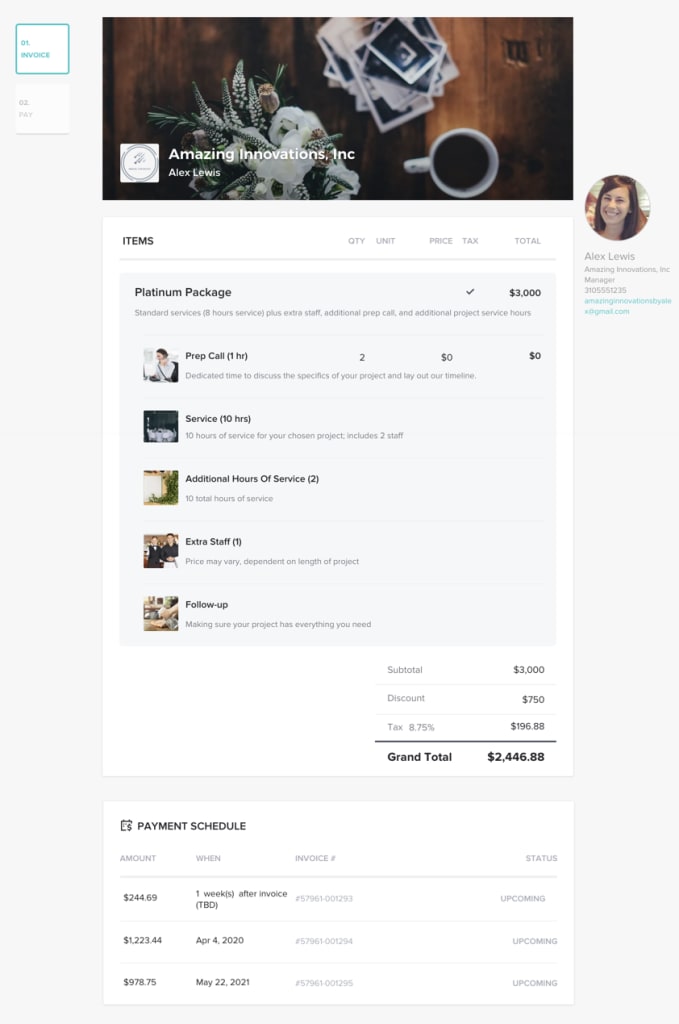
Task: Click the Amazing Innovations company logo
Action: (140, 163)
